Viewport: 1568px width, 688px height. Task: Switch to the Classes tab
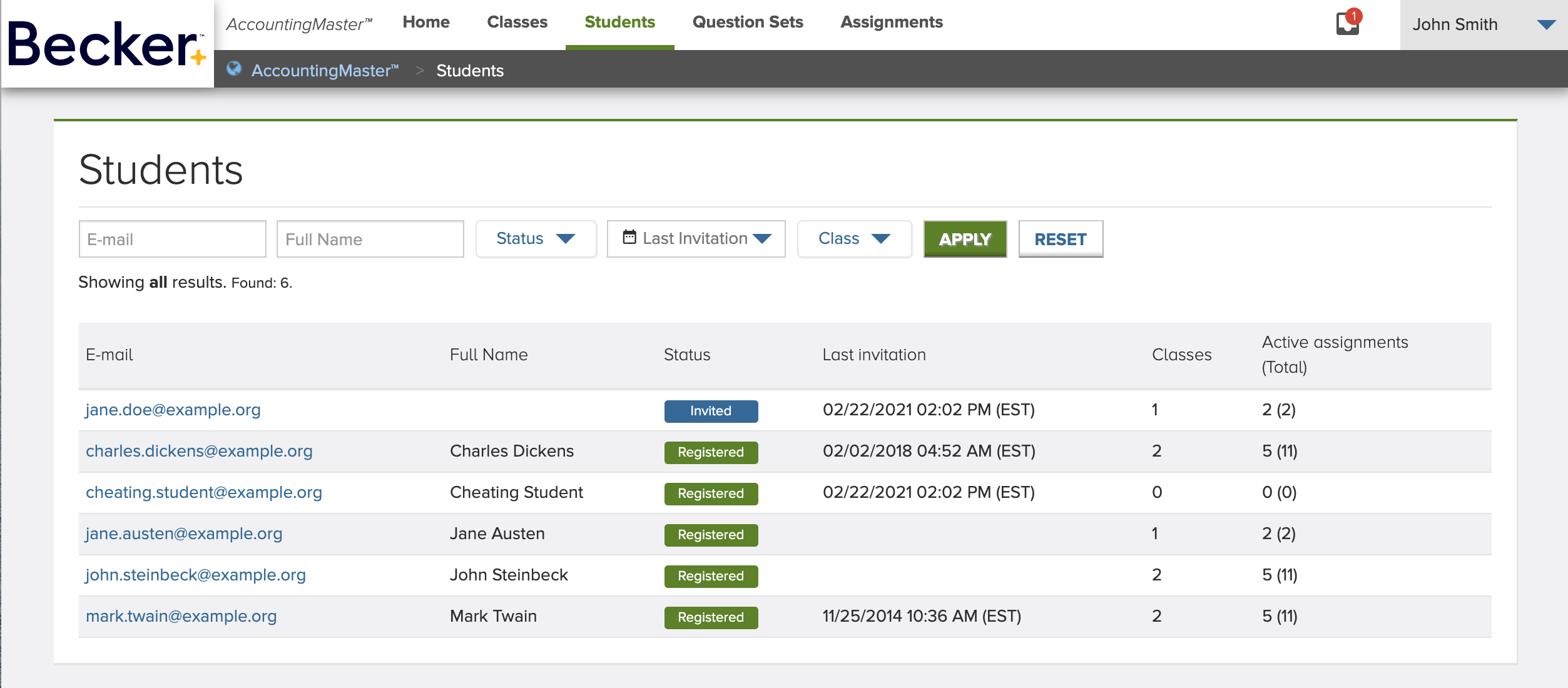pos(517,23)
